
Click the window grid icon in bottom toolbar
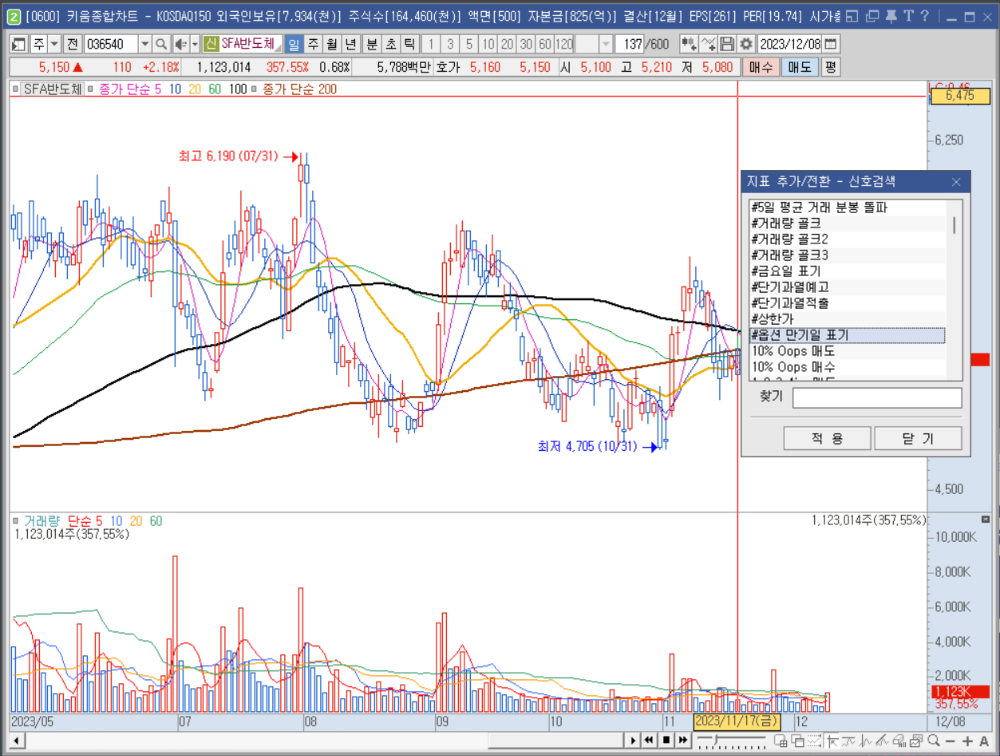click(x=781, y=741)
